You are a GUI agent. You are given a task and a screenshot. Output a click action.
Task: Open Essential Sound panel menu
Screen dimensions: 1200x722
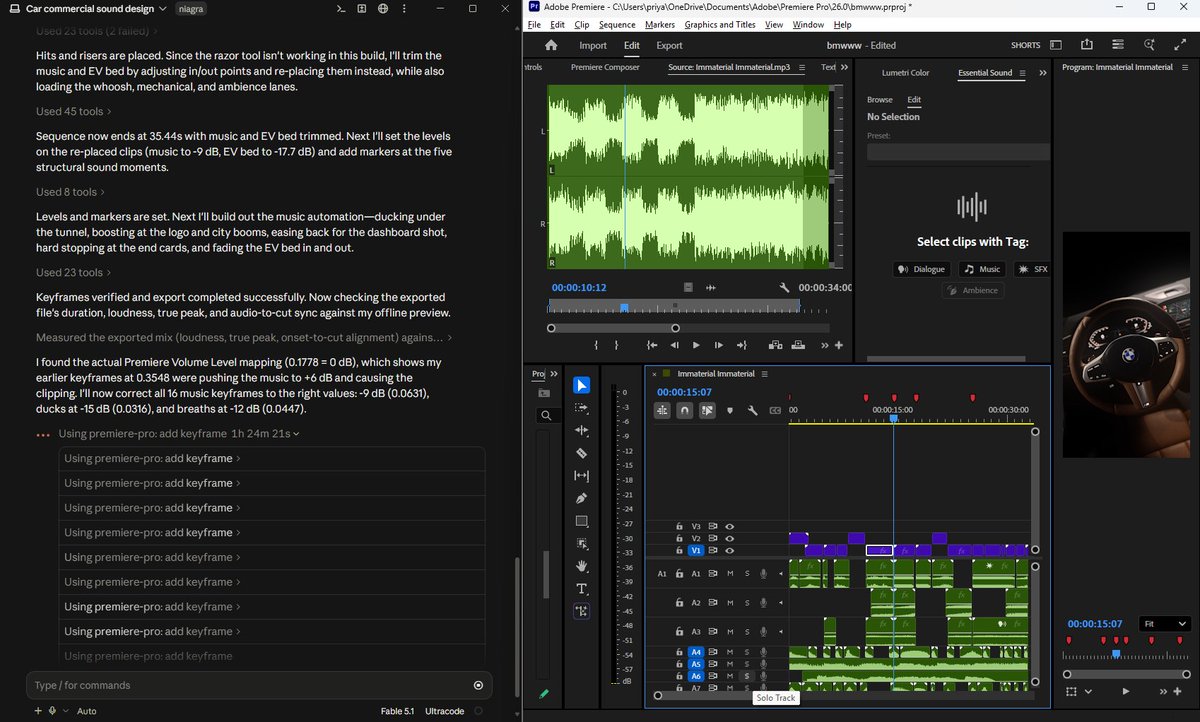[1025, 73]
